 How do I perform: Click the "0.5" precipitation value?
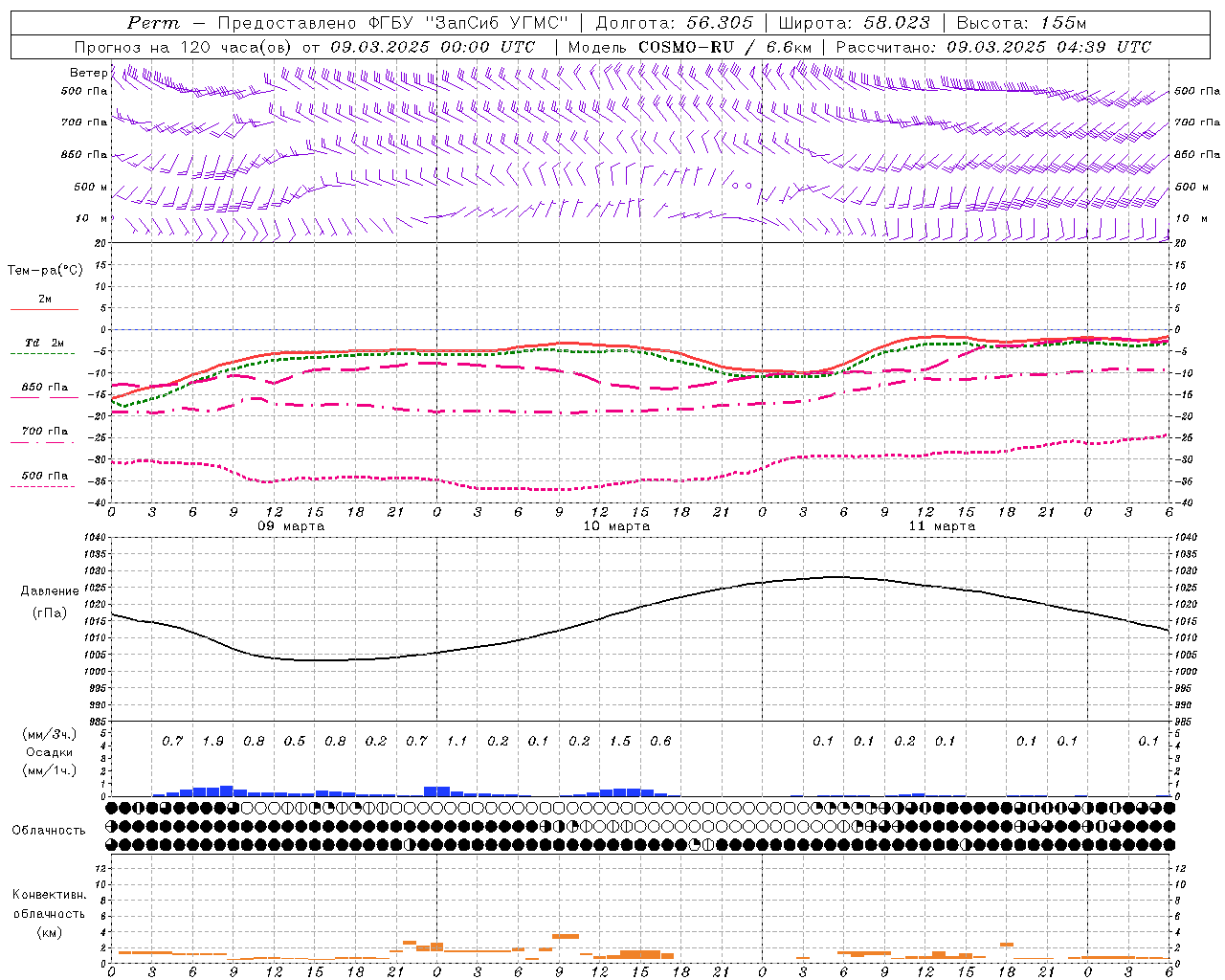pyautogui.click(x=294, y=741)
